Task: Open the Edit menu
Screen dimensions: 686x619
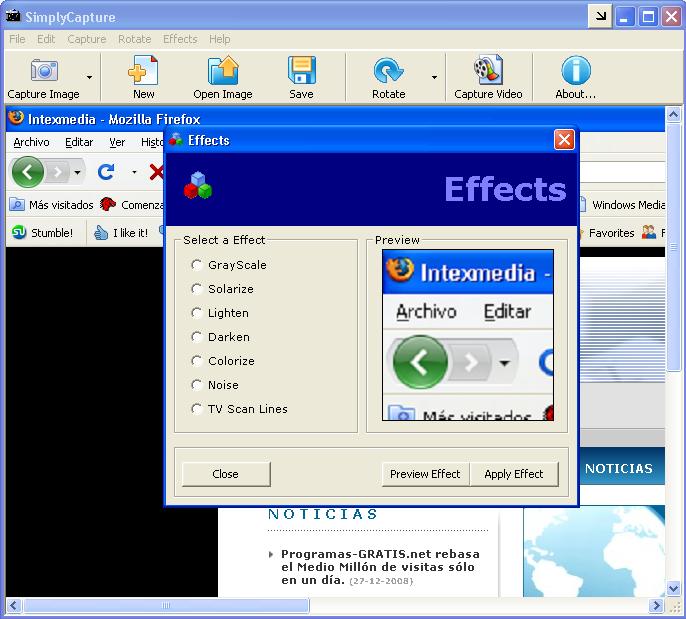Action: [46, 39]
